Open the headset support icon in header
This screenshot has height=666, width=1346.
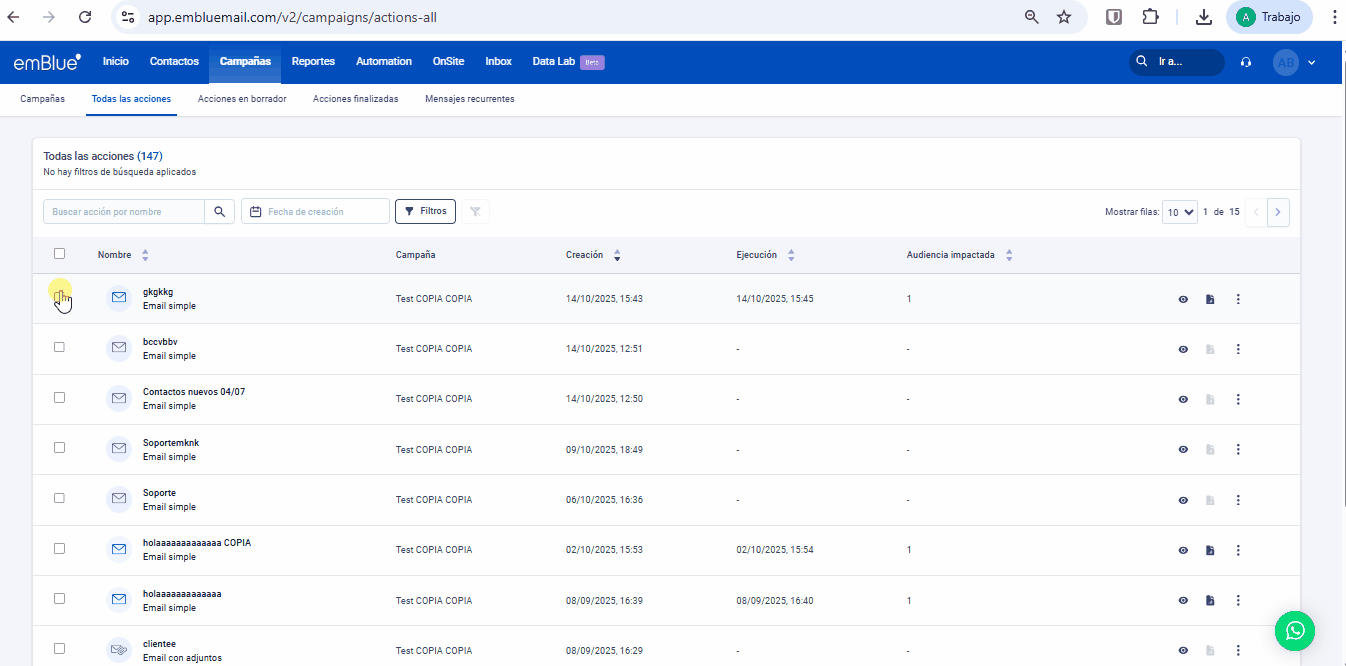[1245, 62]
